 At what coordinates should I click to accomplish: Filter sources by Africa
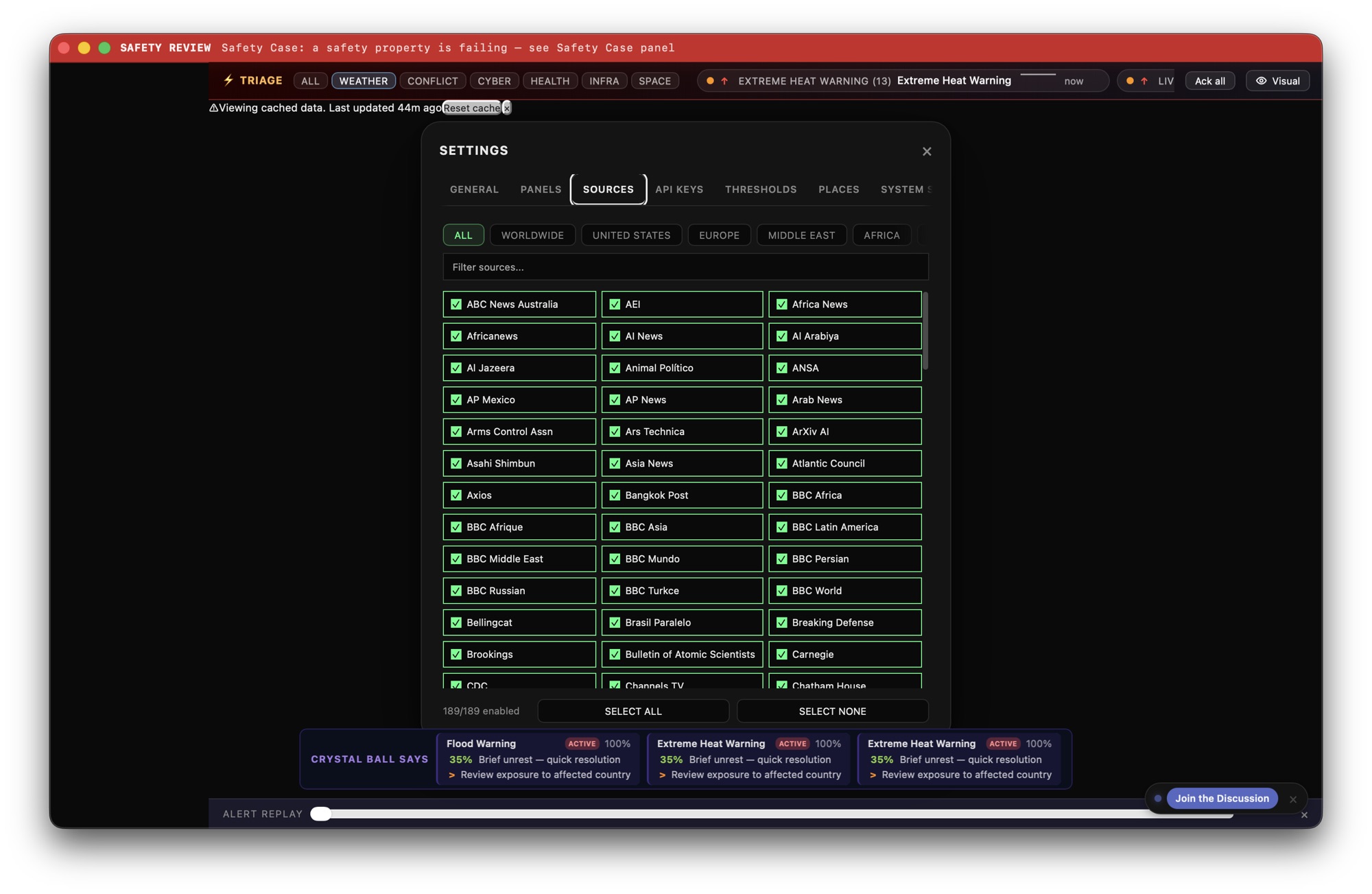point(882,235)
